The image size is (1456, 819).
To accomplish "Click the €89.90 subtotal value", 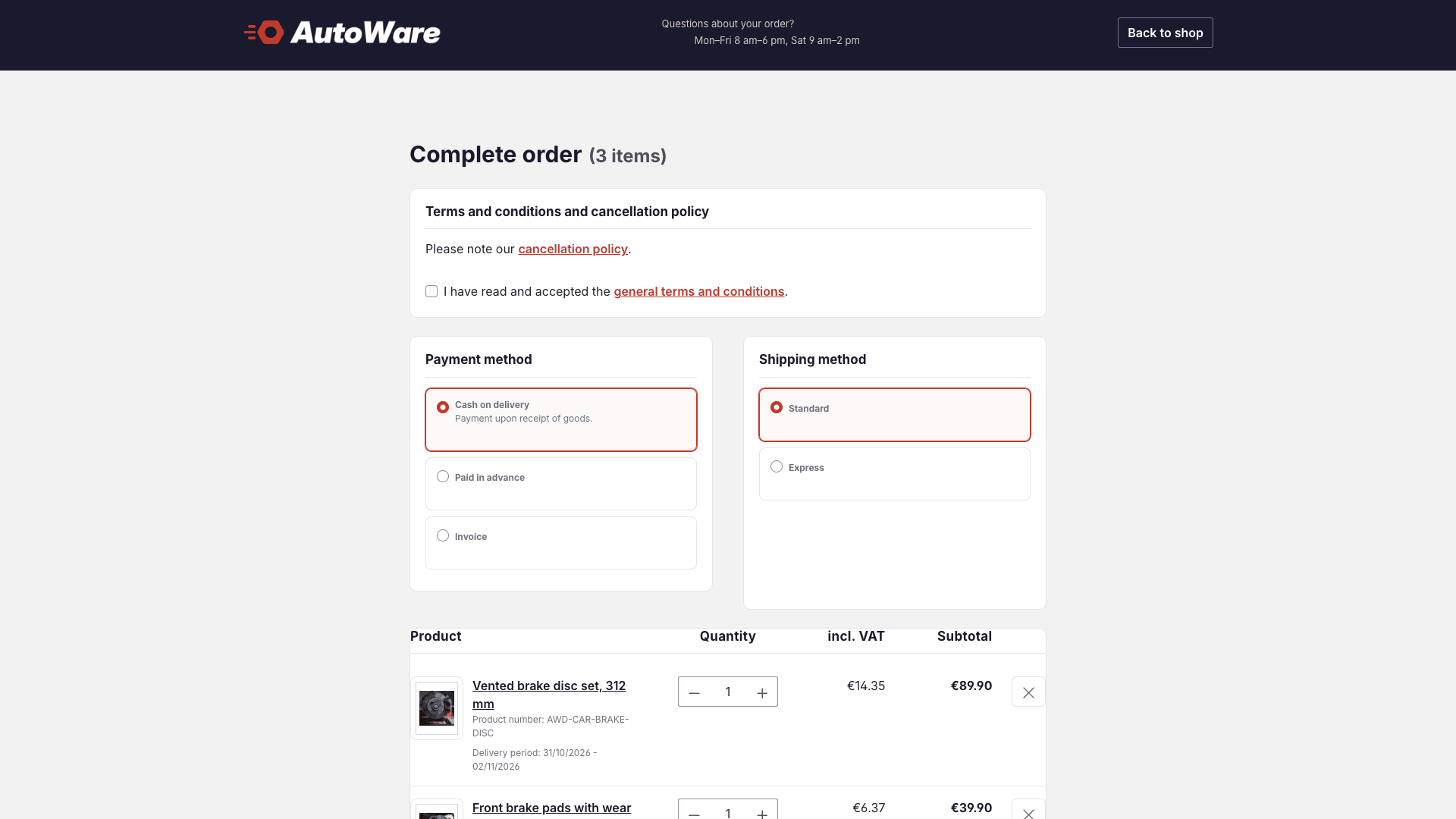I will point(971,686).
